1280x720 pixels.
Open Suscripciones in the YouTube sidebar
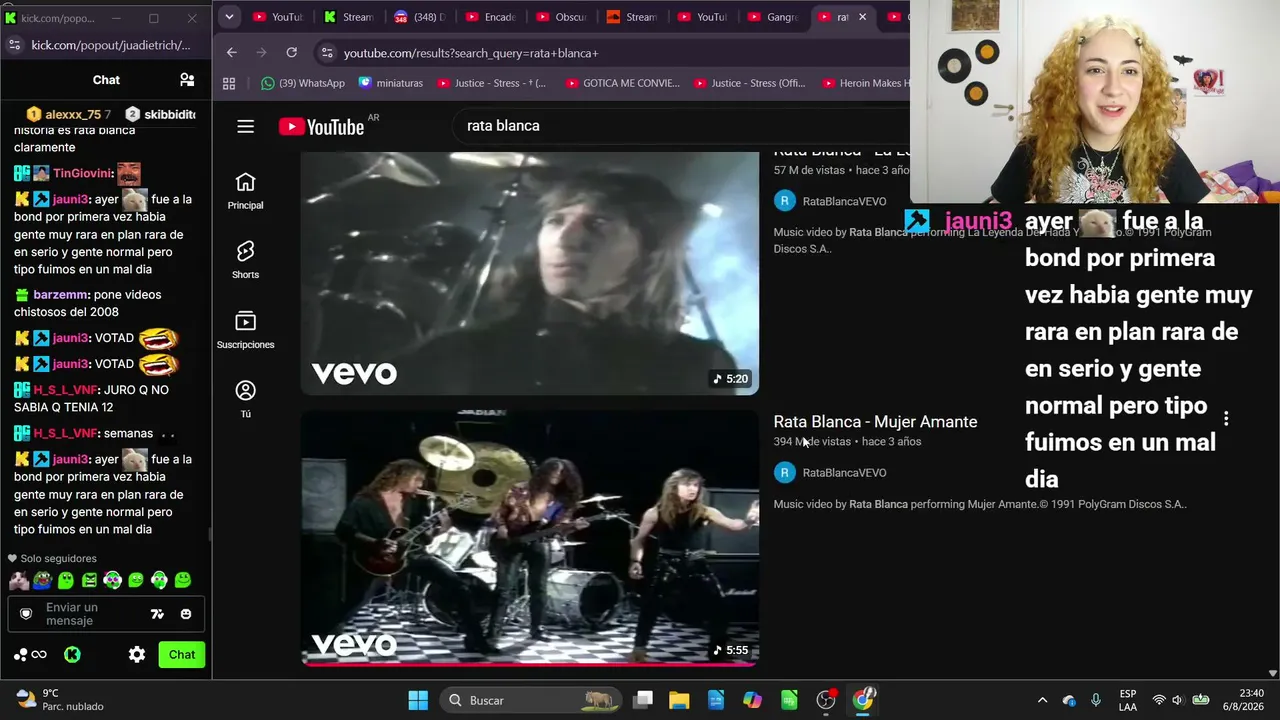[x=245, y=330]
